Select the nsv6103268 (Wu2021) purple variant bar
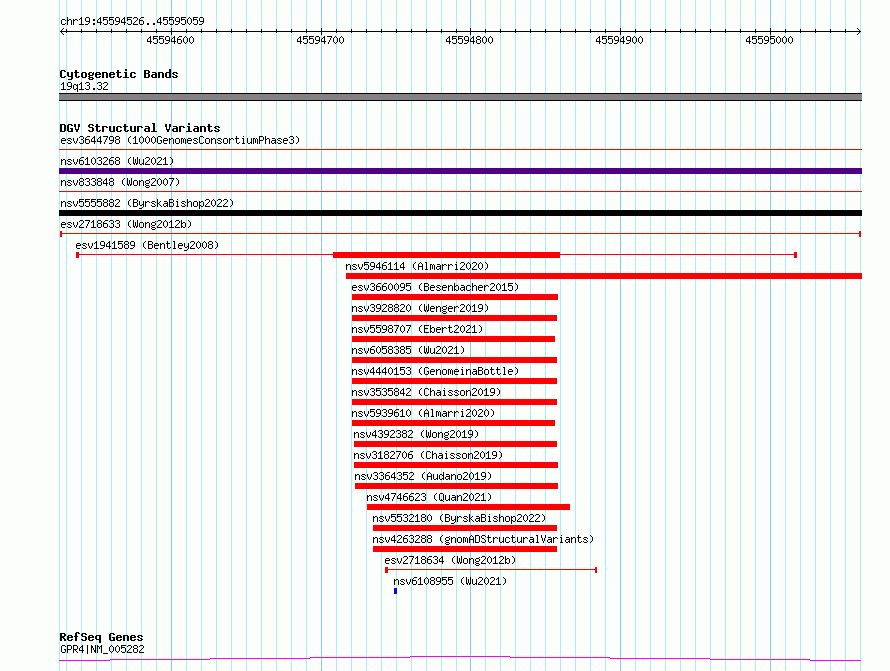890x671 pixels. coord(460,171)
